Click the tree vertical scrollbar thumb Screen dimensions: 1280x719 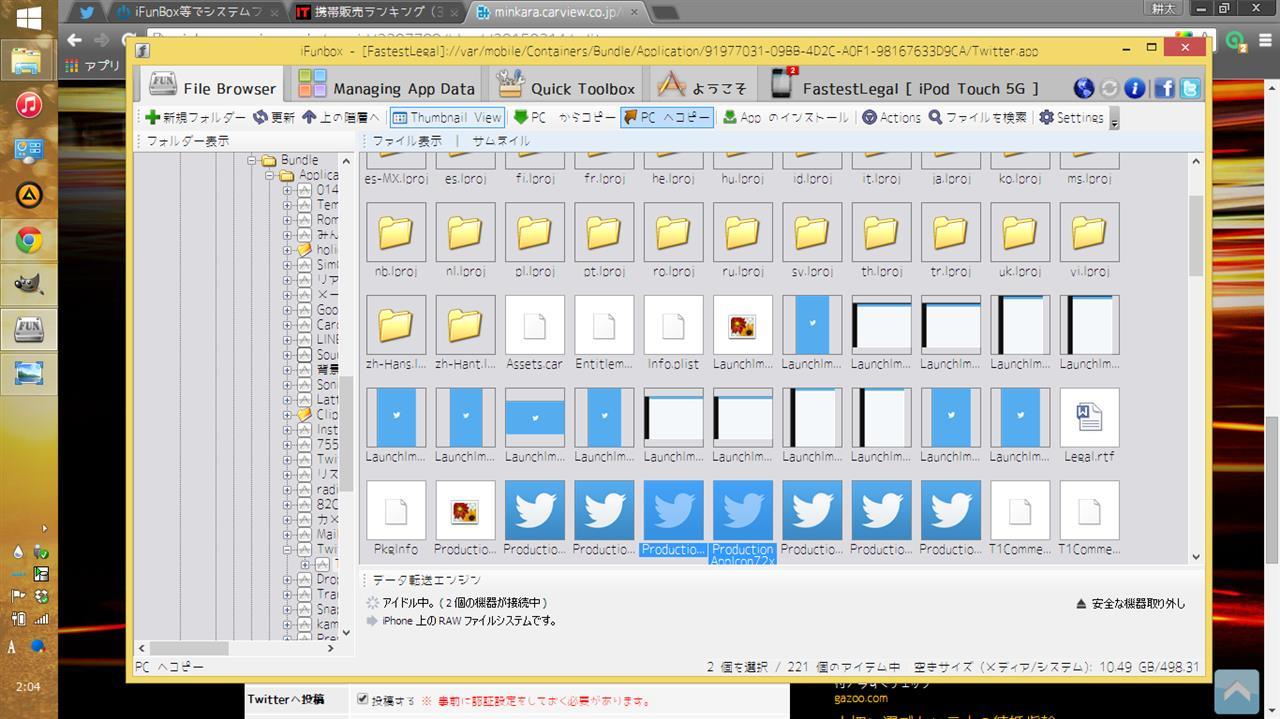point(347,435)
